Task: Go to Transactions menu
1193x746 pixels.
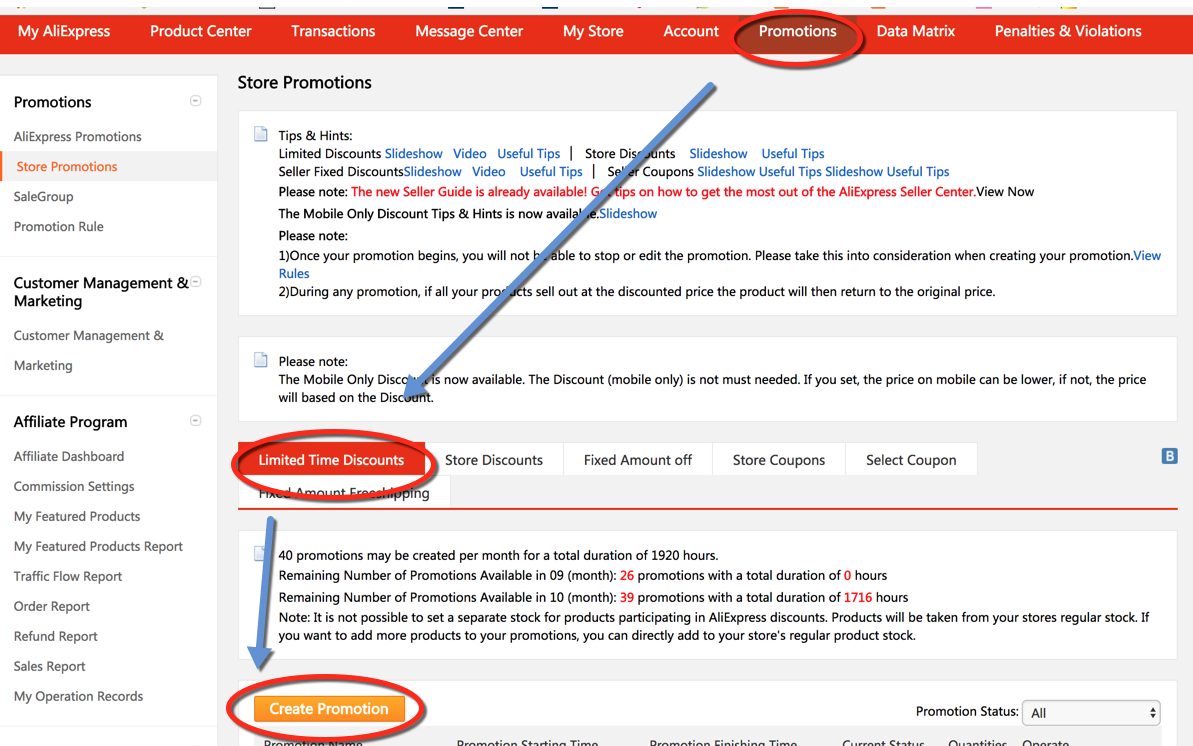Action: click(x=333, y=31)
